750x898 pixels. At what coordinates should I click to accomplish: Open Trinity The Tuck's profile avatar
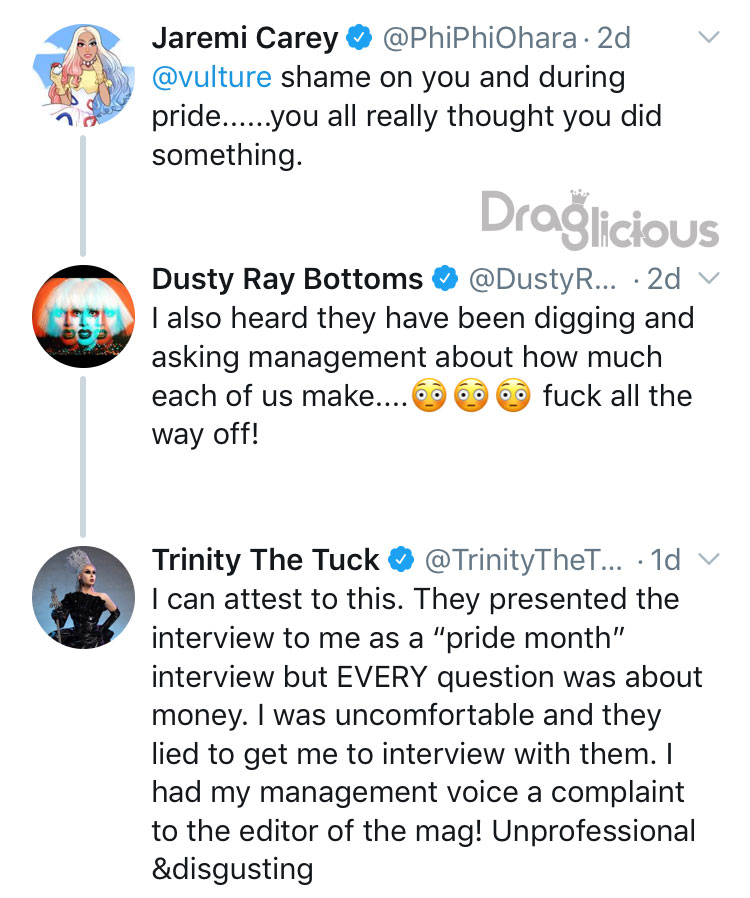[x=84, y=597]
